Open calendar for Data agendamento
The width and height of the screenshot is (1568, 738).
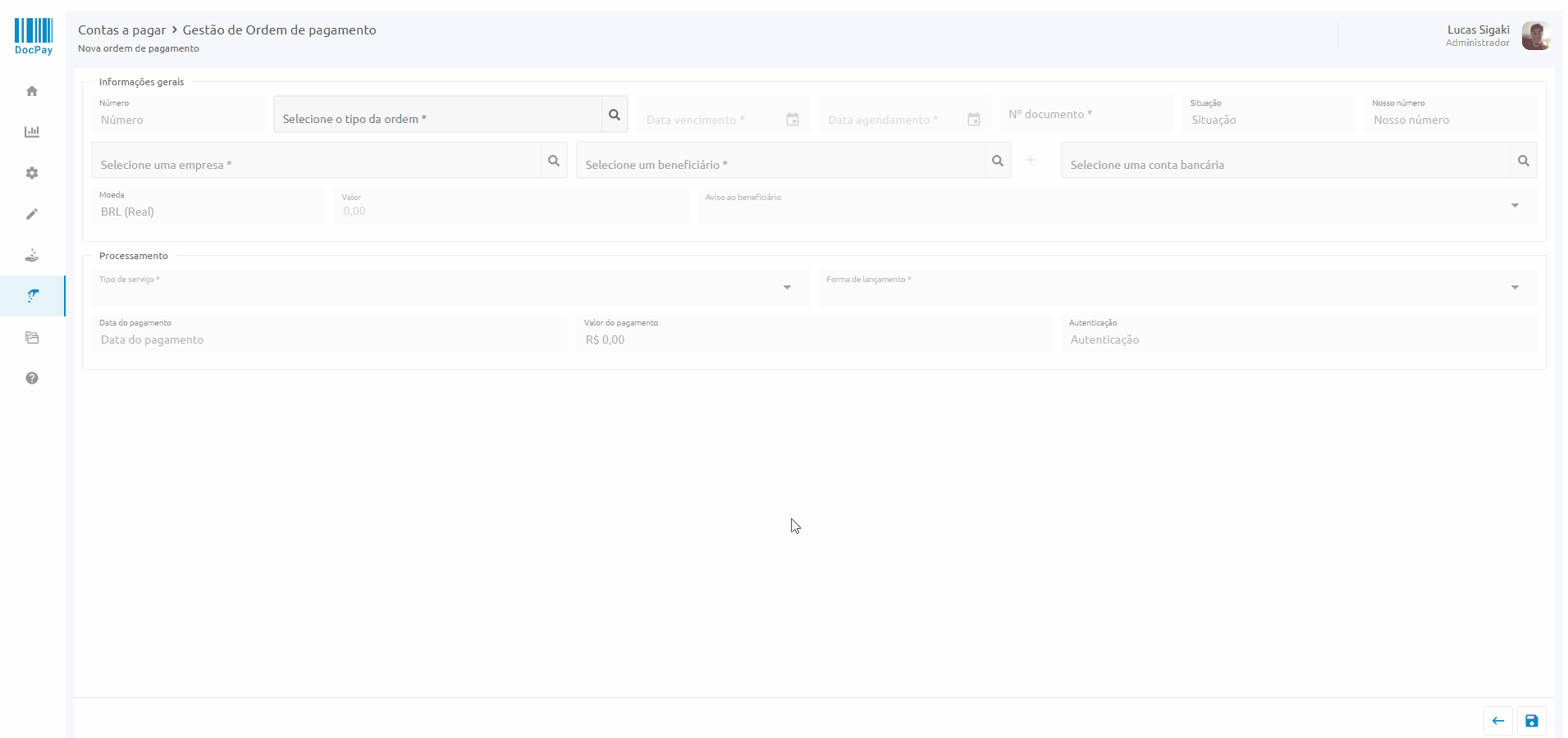click(x=974, y=120)
